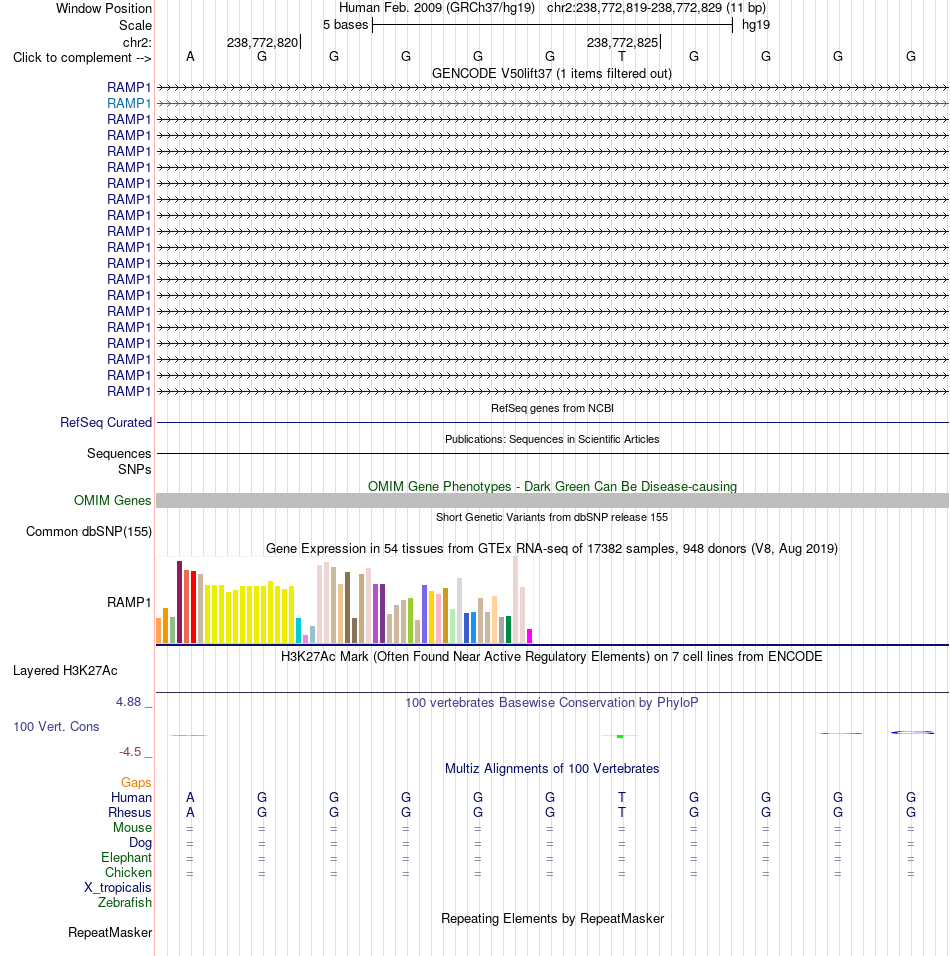Open the OMIM Gene Phenotypes green title
950x956 pixels.
pyautogui.click(x=552, y=487)
